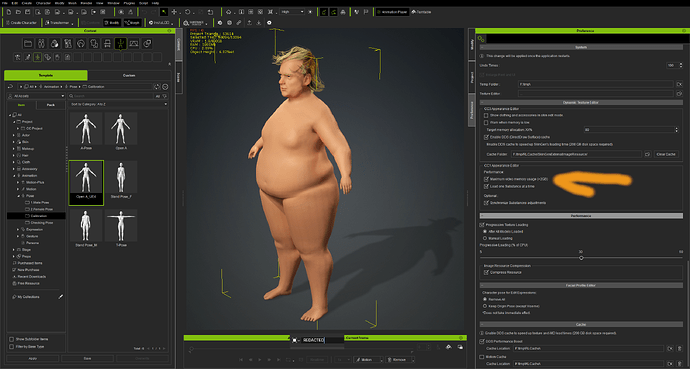Open the Project folder category icon in Content
Image resolution: width=690 pixels, height=369 pixels.
(28, 43)
